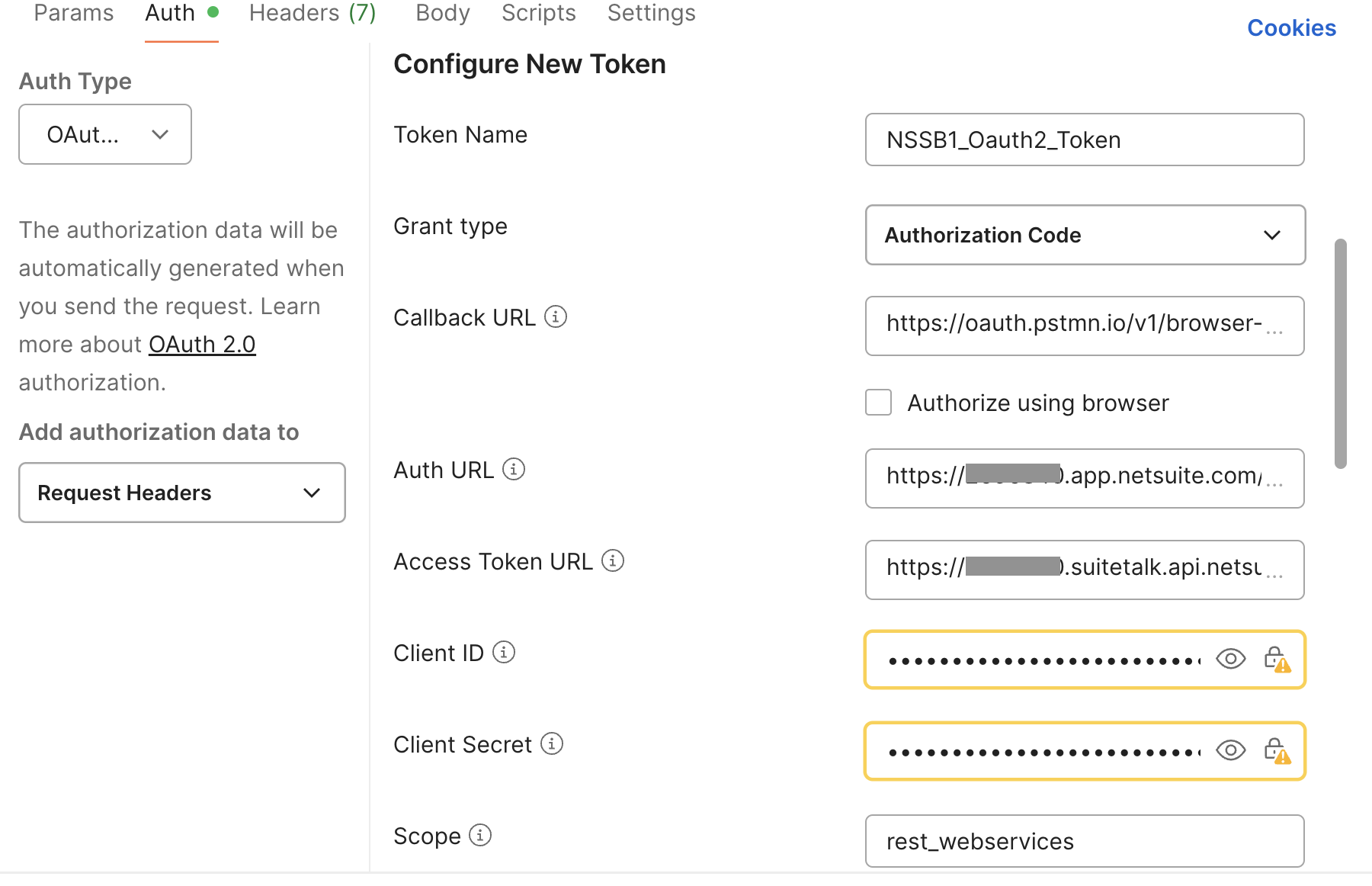The height and width of the screenshot is (886, 1372).
Task: Open the Scripts tab
Action: click(538, 13)
